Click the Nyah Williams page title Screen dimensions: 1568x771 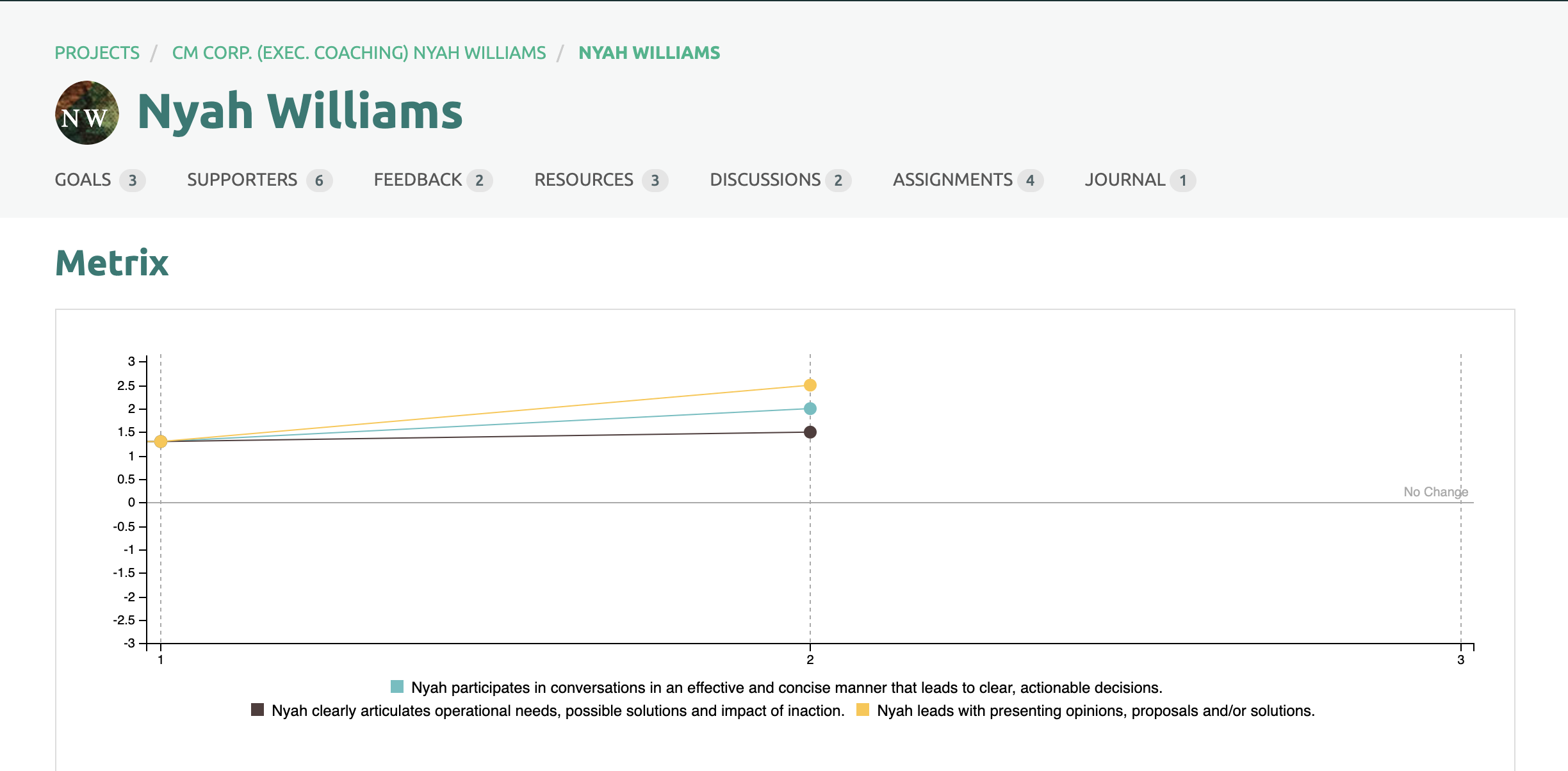[x=300, y=111]
